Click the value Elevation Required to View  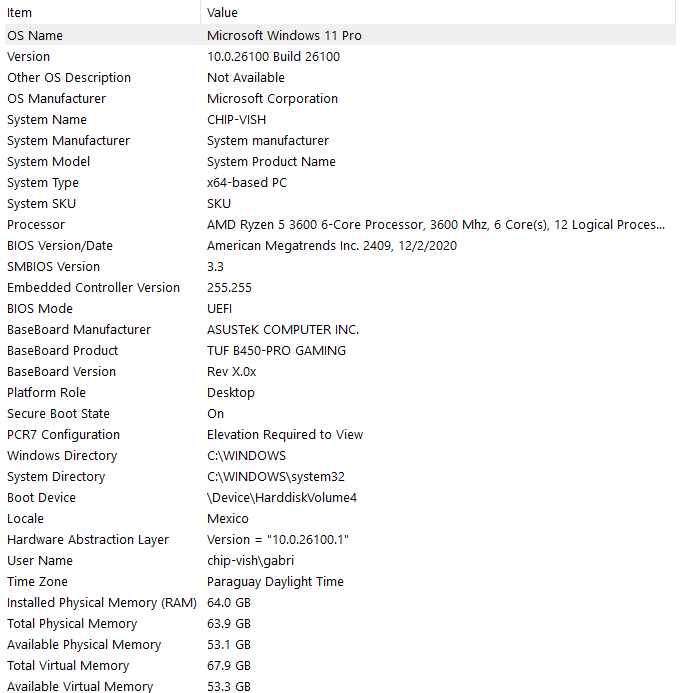[x=285, y=434]
